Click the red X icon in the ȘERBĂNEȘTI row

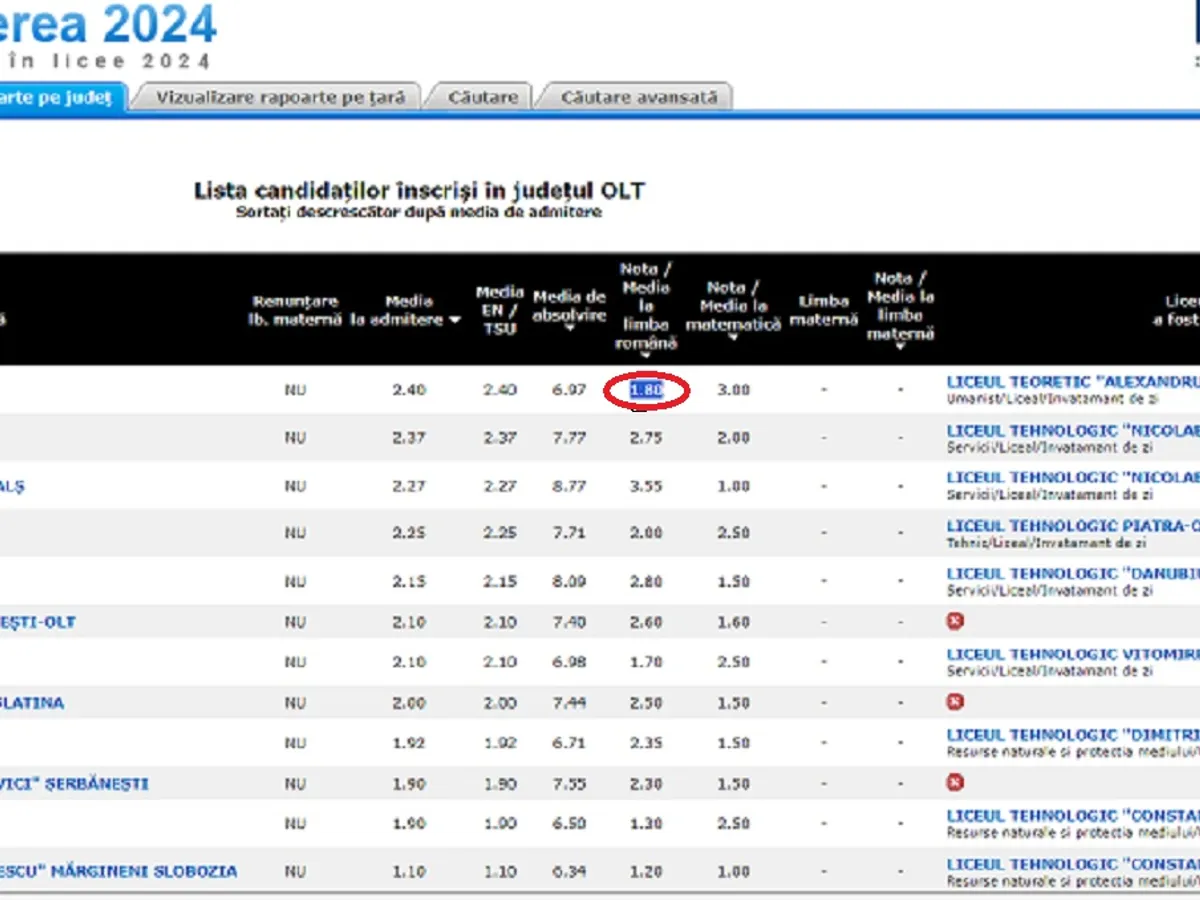click(955, 782)
